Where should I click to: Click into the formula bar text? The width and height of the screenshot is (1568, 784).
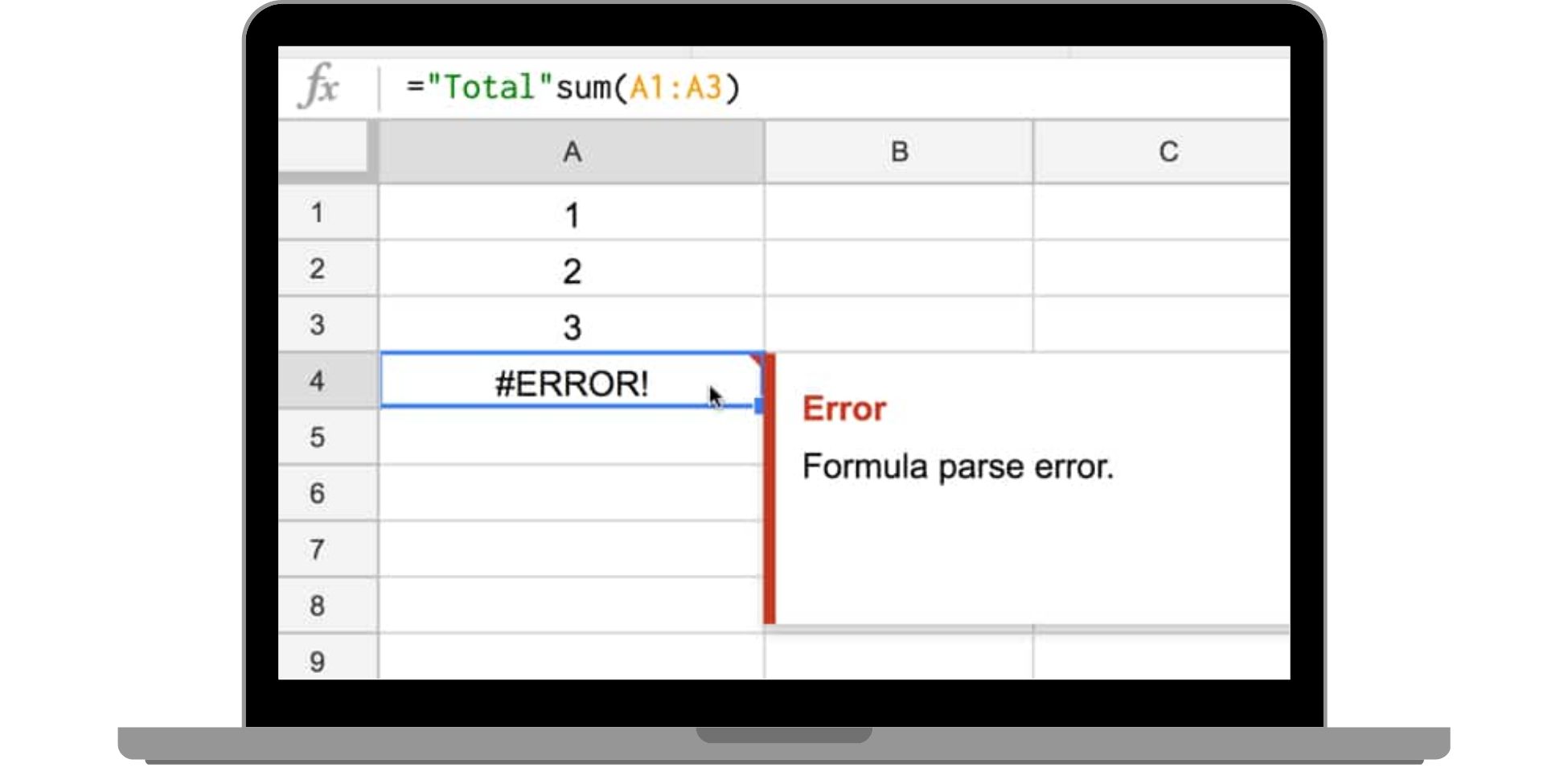point(573,87)
